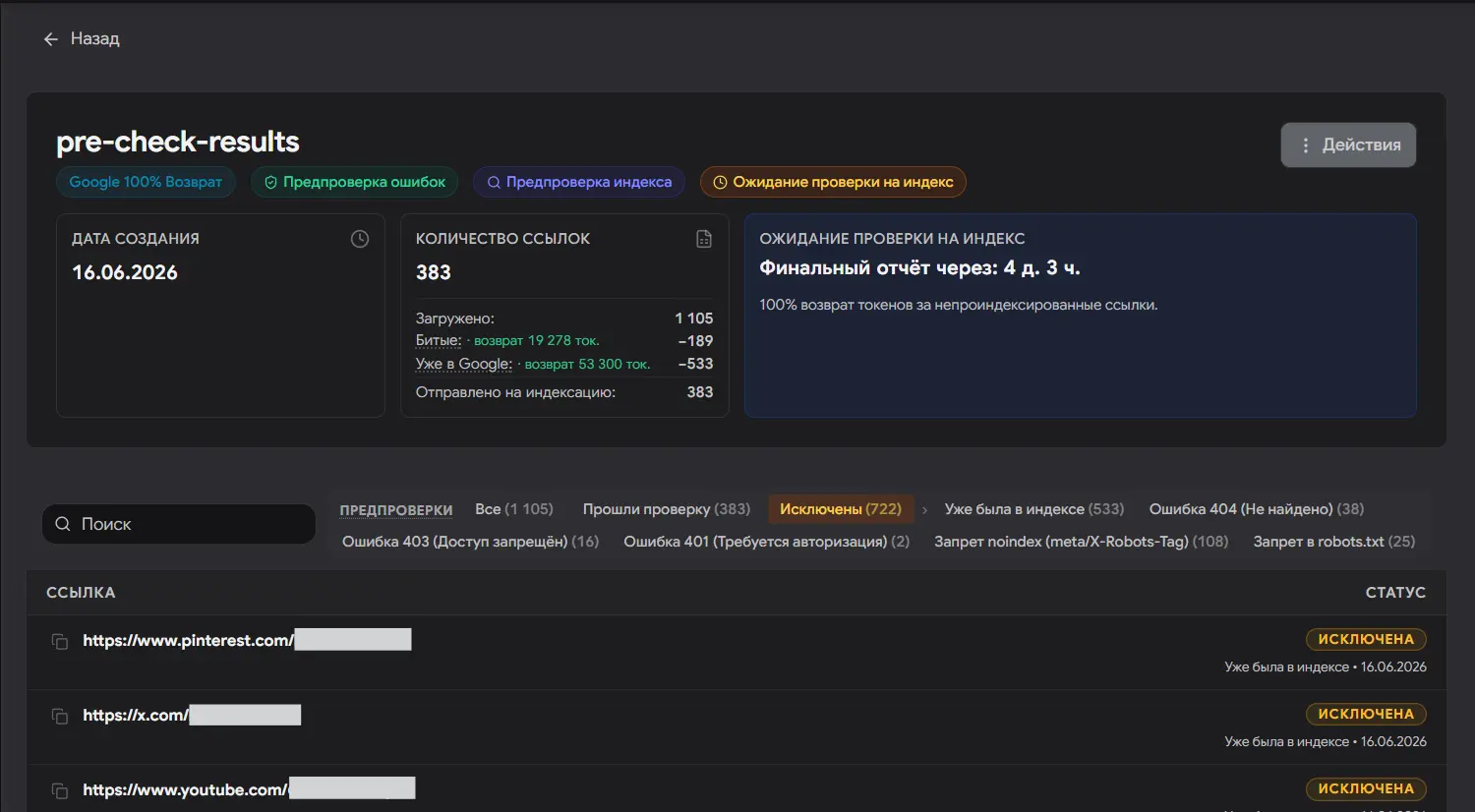Click the Предпроверка индекса badge
This screenshot has height=812, width=1475.
(579, 182)
